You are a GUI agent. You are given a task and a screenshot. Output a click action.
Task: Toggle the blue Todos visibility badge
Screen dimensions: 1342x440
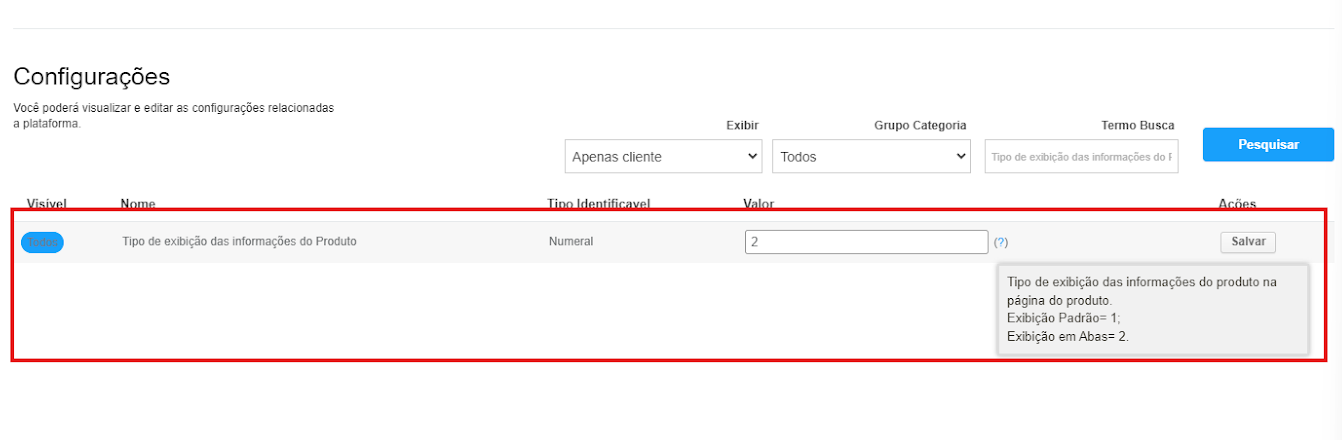[42, 242]
